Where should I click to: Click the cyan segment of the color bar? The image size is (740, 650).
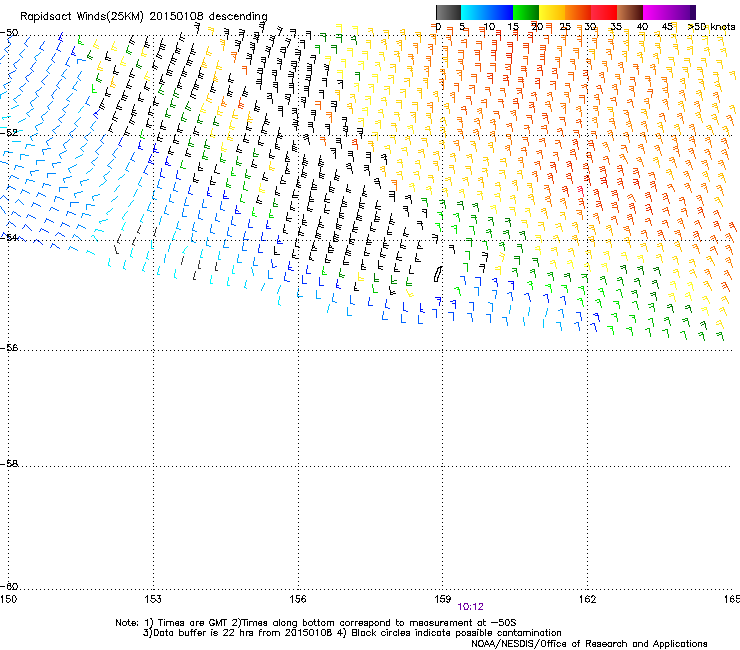(x=474, y=12)
